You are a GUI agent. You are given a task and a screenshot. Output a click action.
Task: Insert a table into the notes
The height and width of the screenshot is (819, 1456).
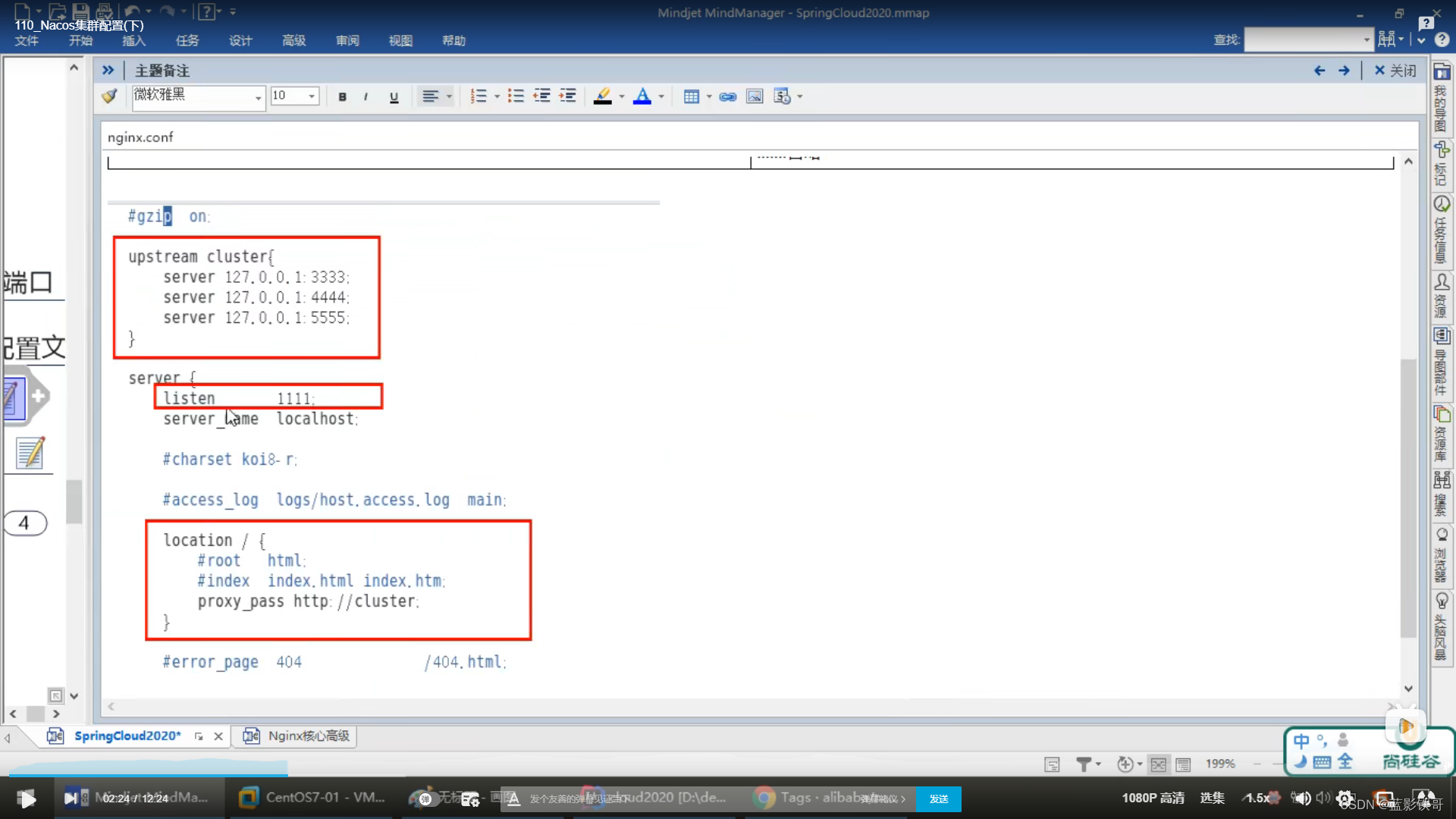click(691, 96)
